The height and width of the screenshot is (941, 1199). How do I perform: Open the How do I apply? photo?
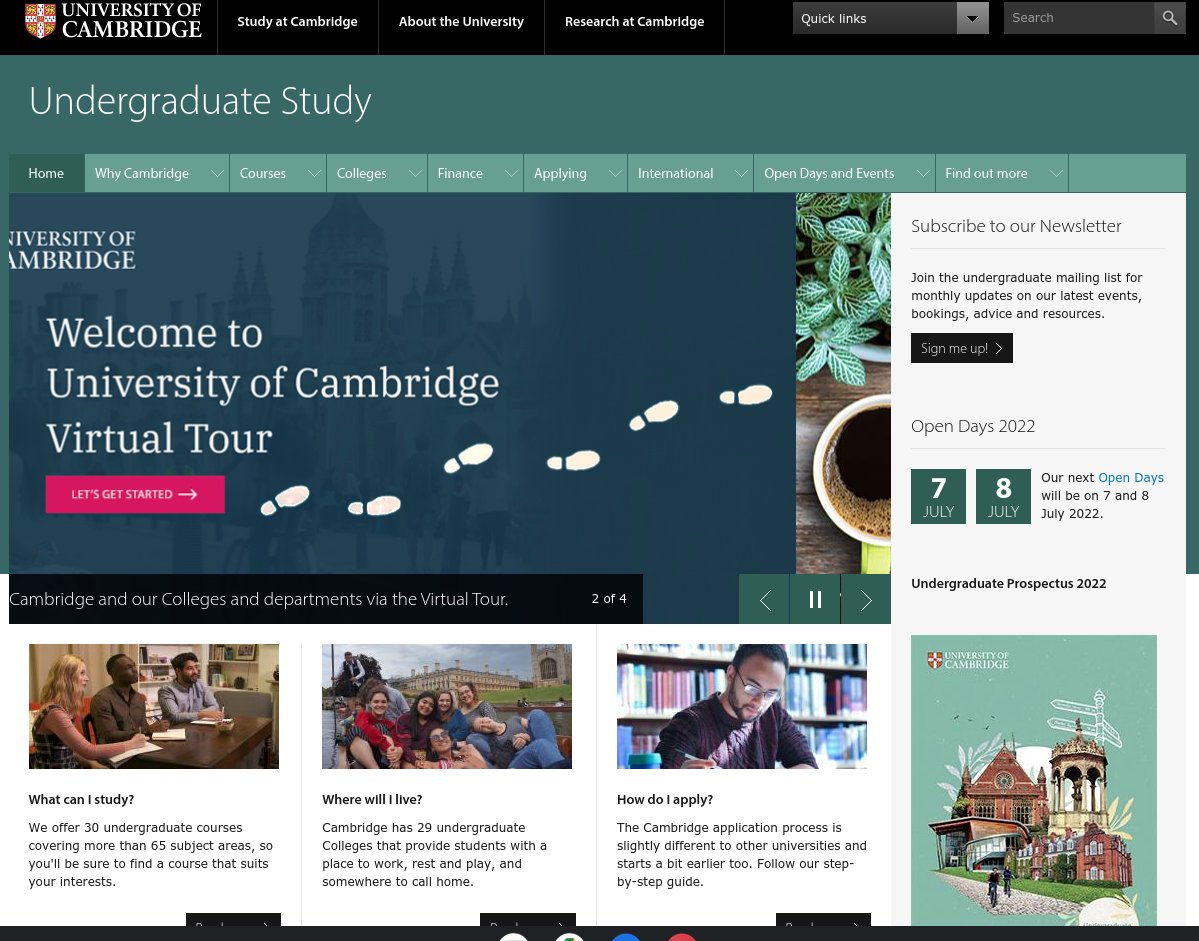coord(742,706)
